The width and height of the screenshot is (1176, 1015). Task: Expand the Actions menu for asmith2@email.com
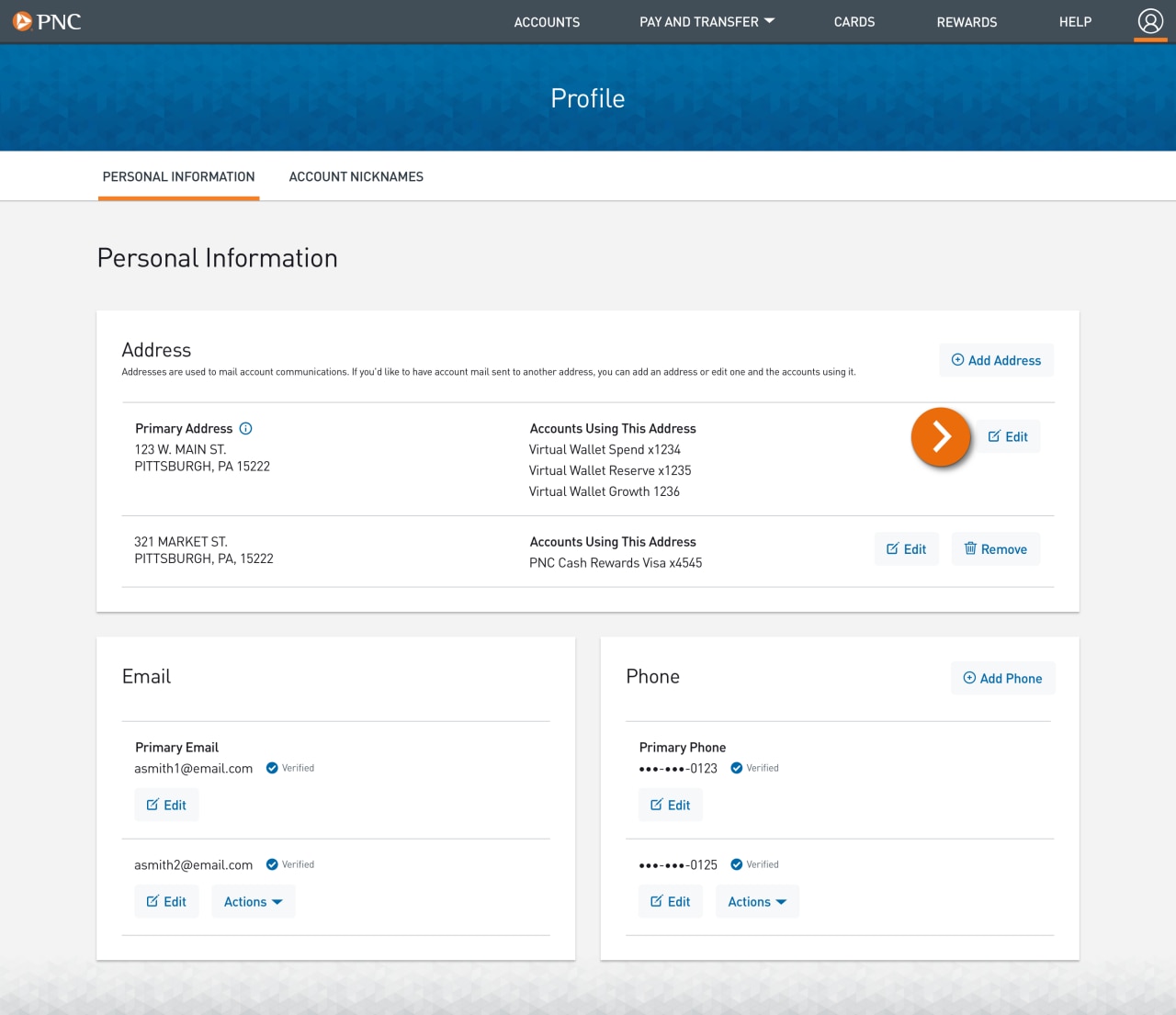coord(253,901)
